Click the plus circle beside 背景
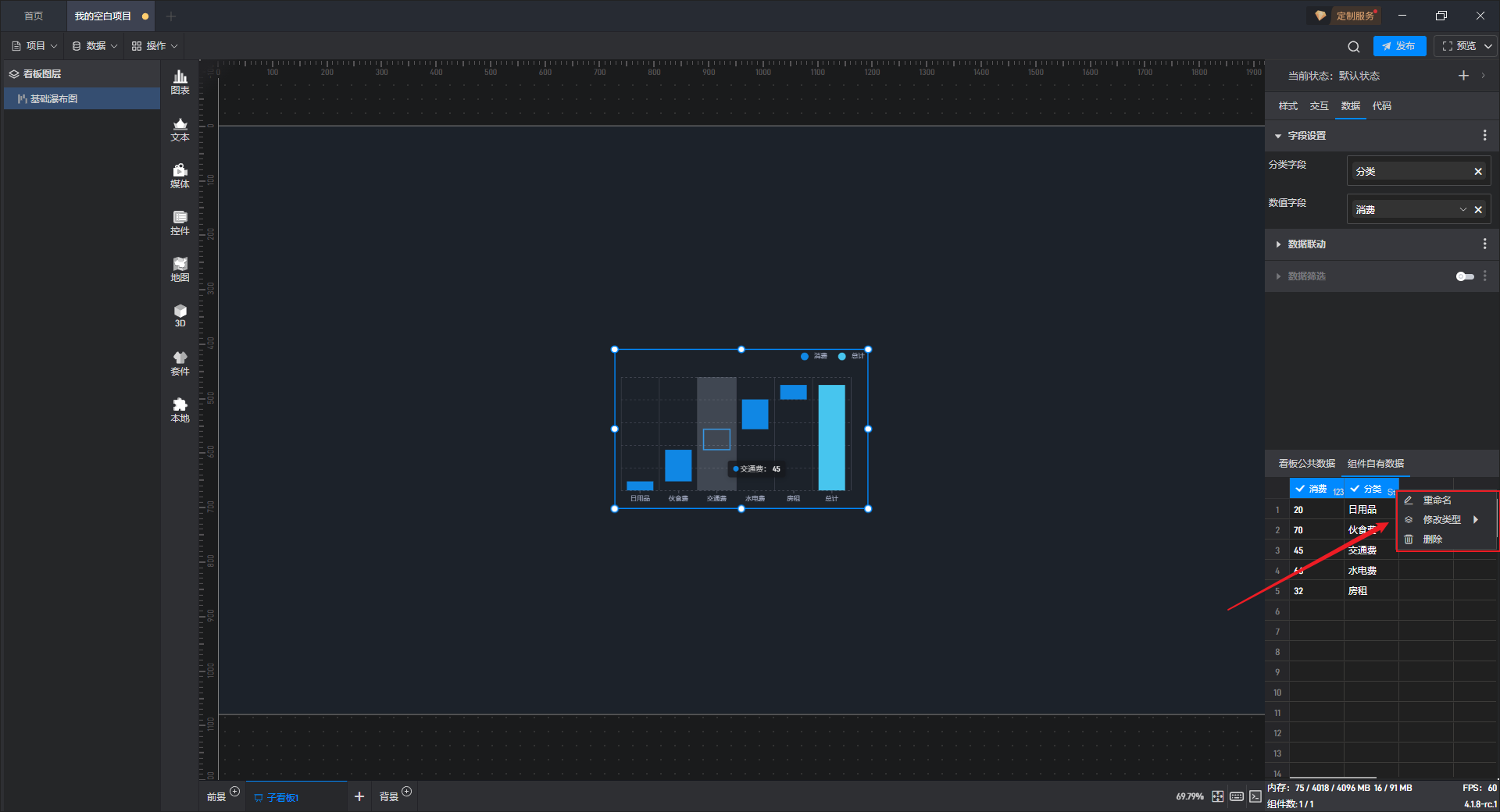The image size is (1500, 812). (406, 791)
